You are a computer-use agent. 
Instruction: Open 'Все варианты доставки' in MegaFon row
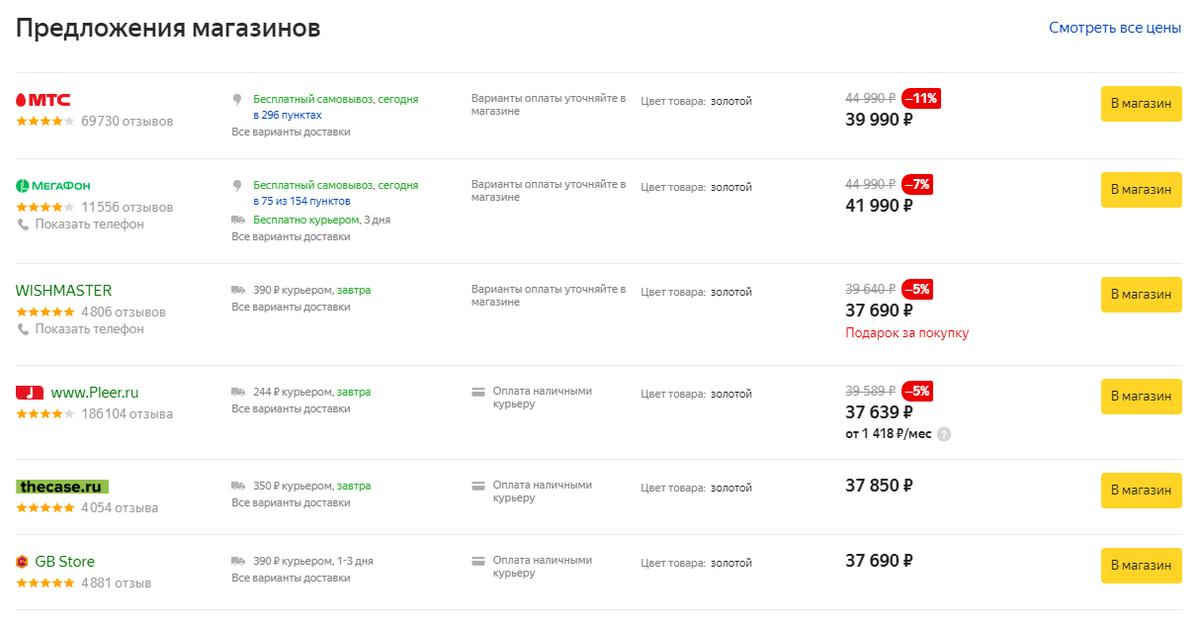click(x=291, y=236)
